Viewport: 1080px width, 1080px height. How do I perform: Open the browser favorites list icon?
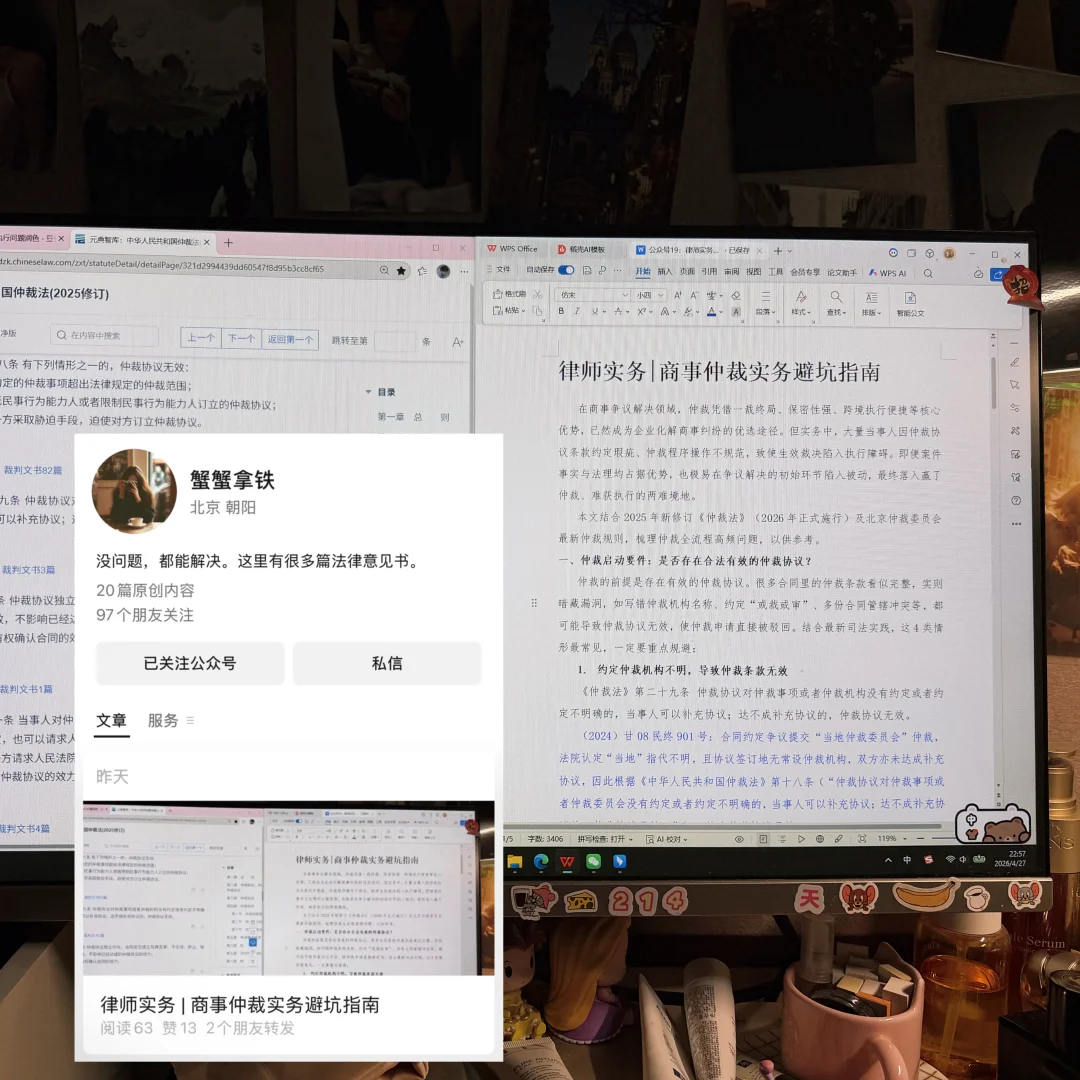click(422, 271)
